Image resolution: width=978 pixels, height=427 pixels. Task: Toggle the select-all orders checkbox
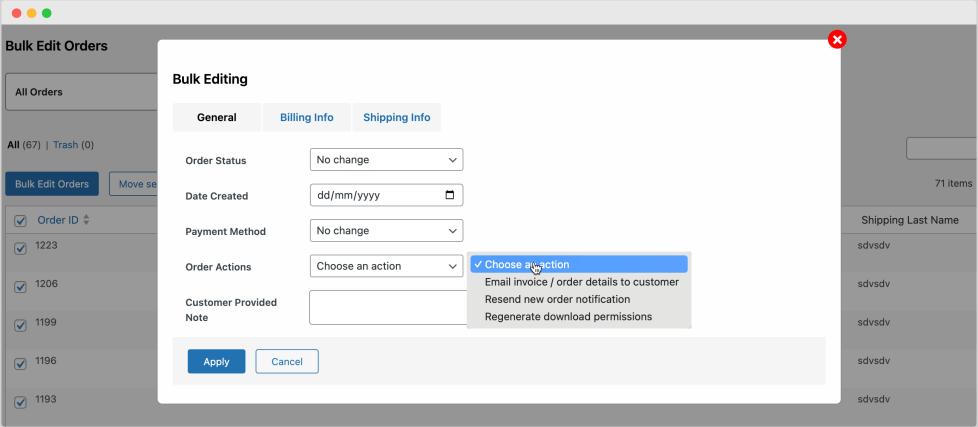point(20,220)
